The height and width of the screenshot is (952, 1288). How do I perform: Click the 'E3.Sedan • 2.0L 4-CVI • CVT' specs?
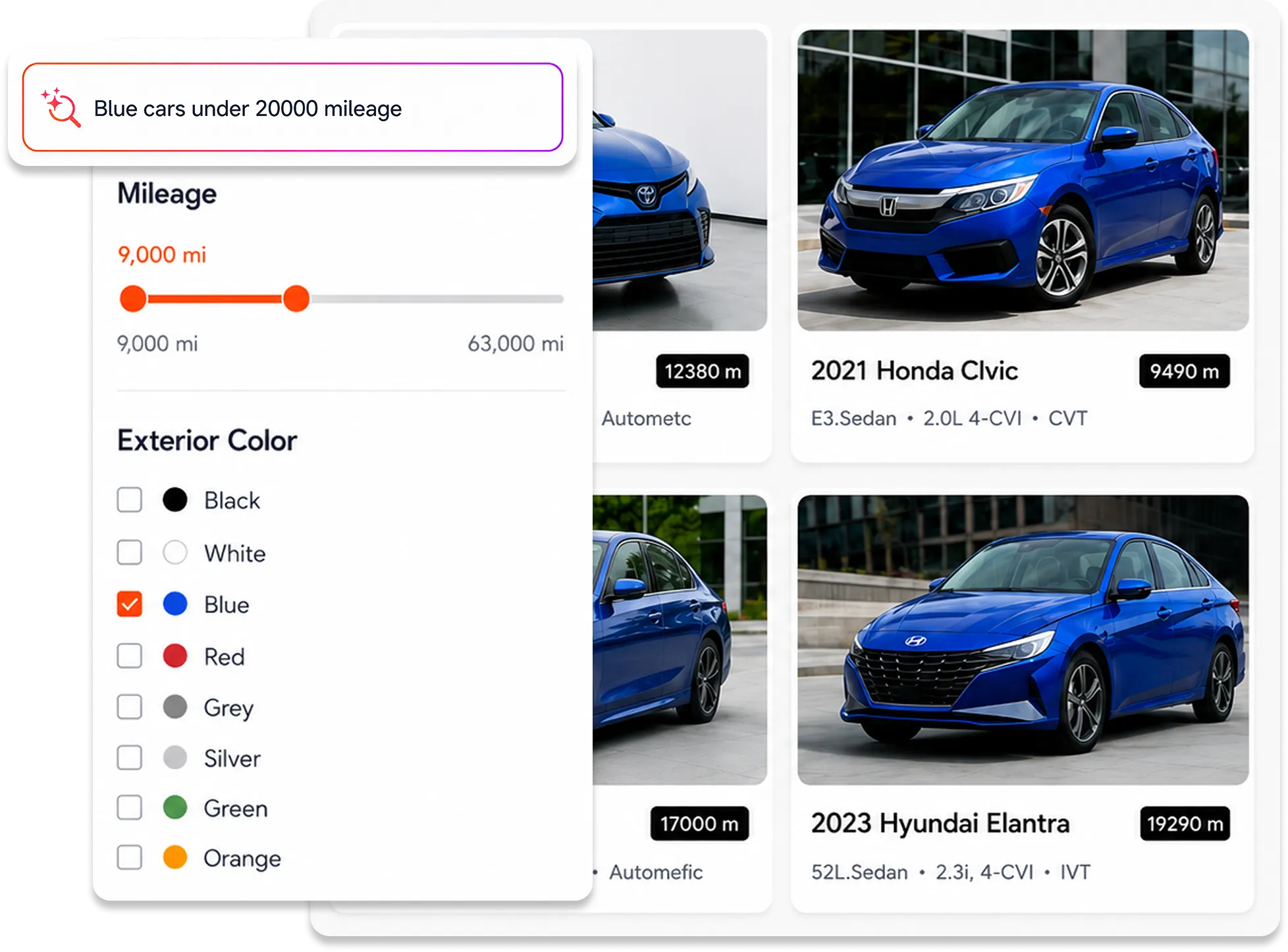click(x=949, y=419)
